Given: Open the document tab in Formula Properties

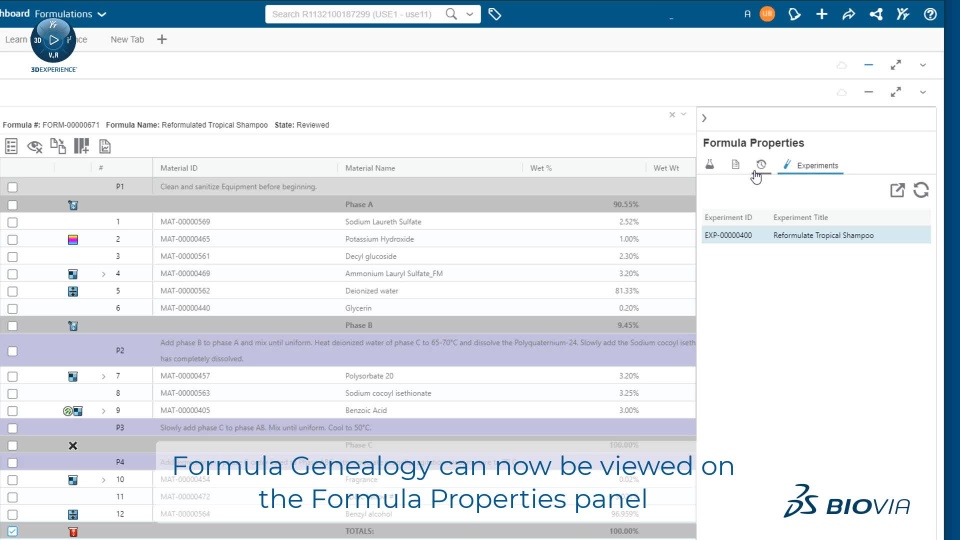Looking at the screenshot, I should (x=735, y=164).
